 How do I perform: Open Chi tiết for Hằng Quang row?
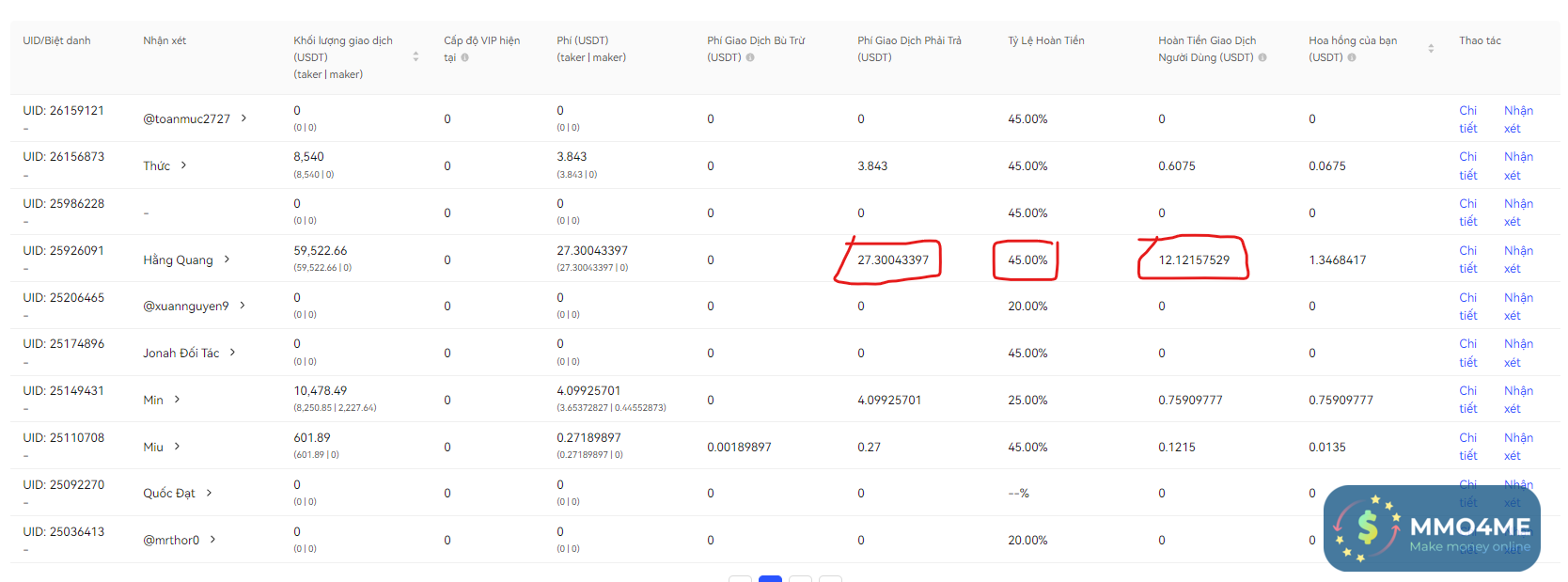pyautogui.click(x=1467, y=260)
